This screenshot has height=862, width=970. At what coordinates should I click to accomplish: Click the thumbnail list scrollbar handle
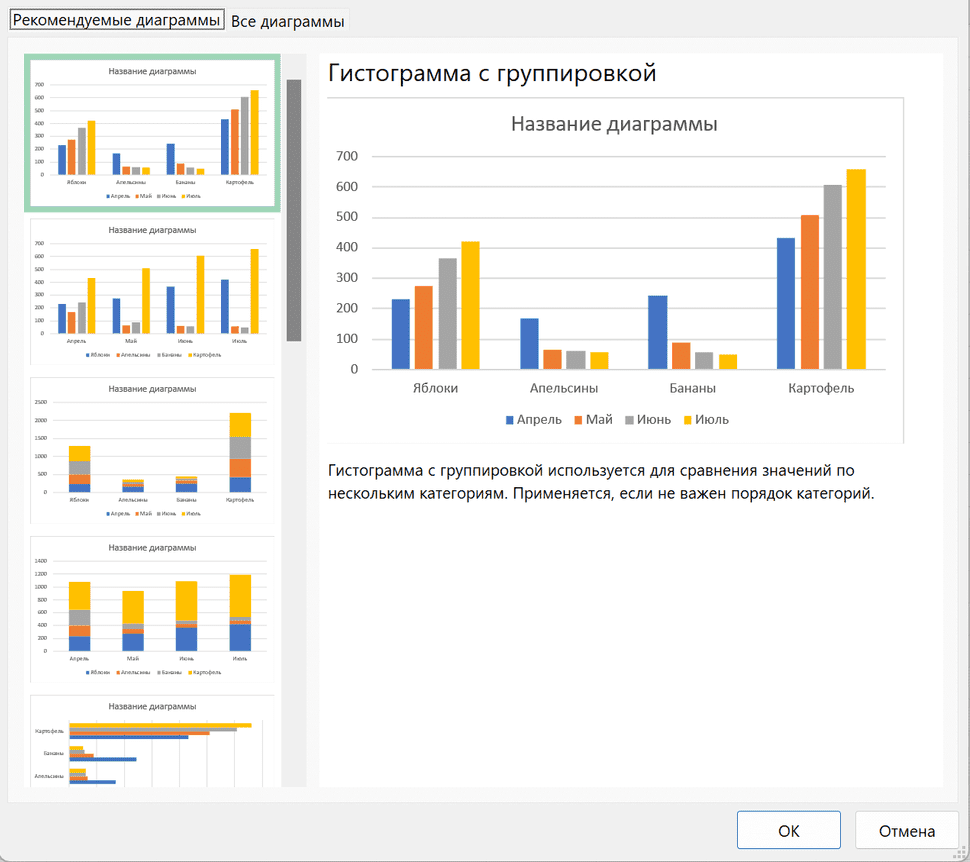coord(294,210)
